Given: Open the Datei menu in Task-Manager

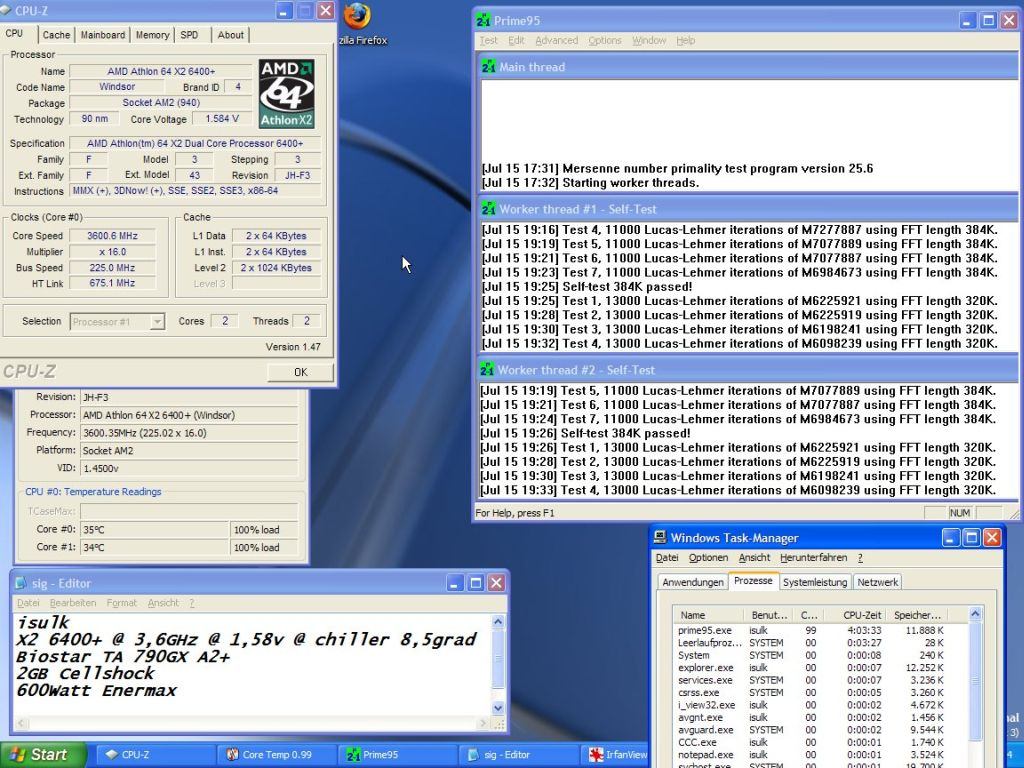Looking at the screenshot, I should click(x=667, y=558).
